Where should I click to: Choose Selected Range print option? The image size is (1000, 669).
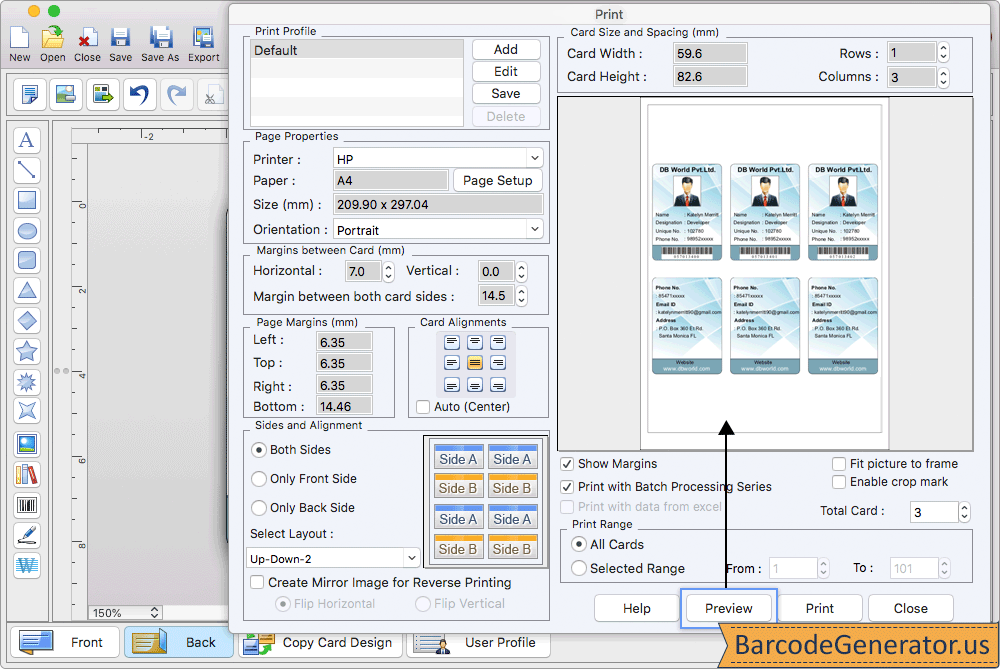pos(578,568)
